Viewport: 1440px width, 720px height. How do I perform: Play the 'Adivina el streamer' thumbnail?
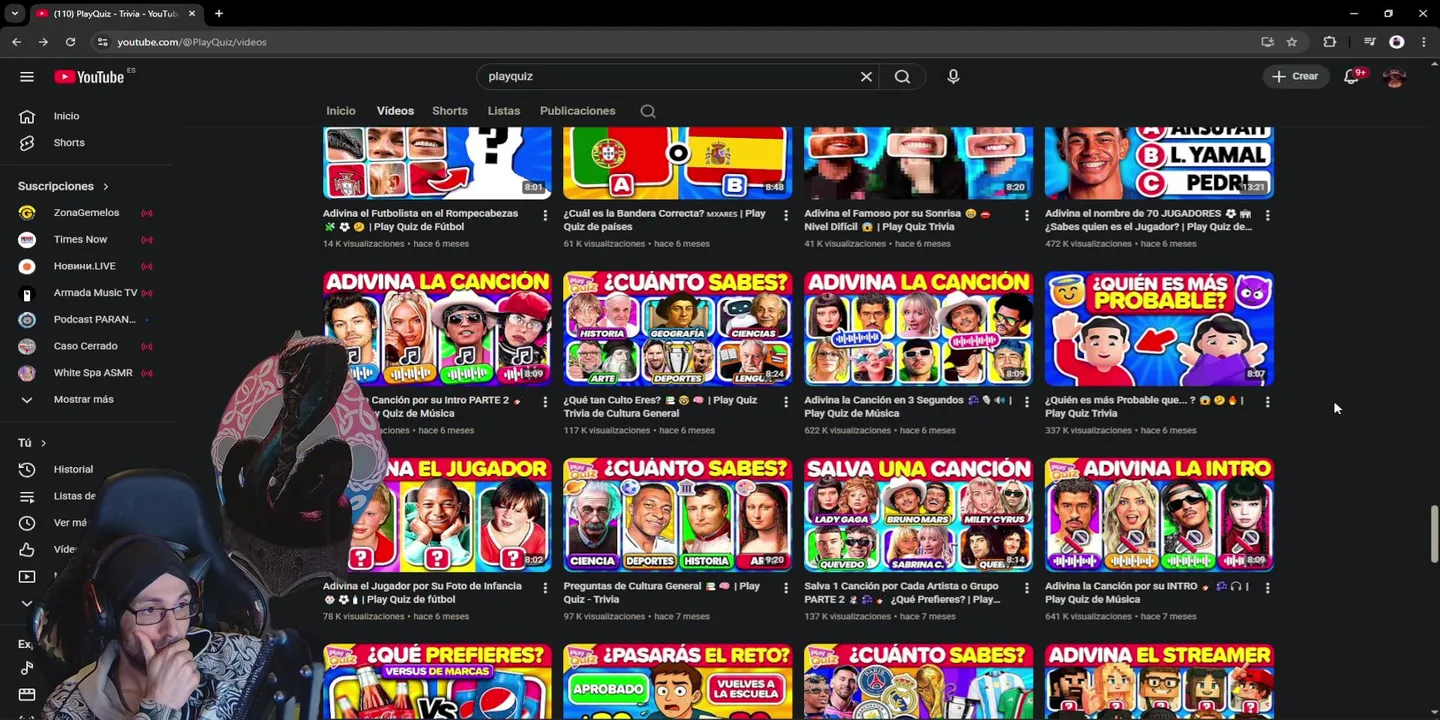(x=1159, y=682)
